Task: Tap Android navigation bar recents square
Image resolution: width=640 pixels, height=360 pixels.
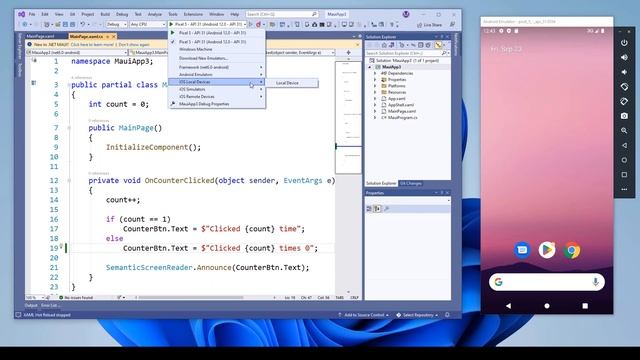Action: coord(585,306)
